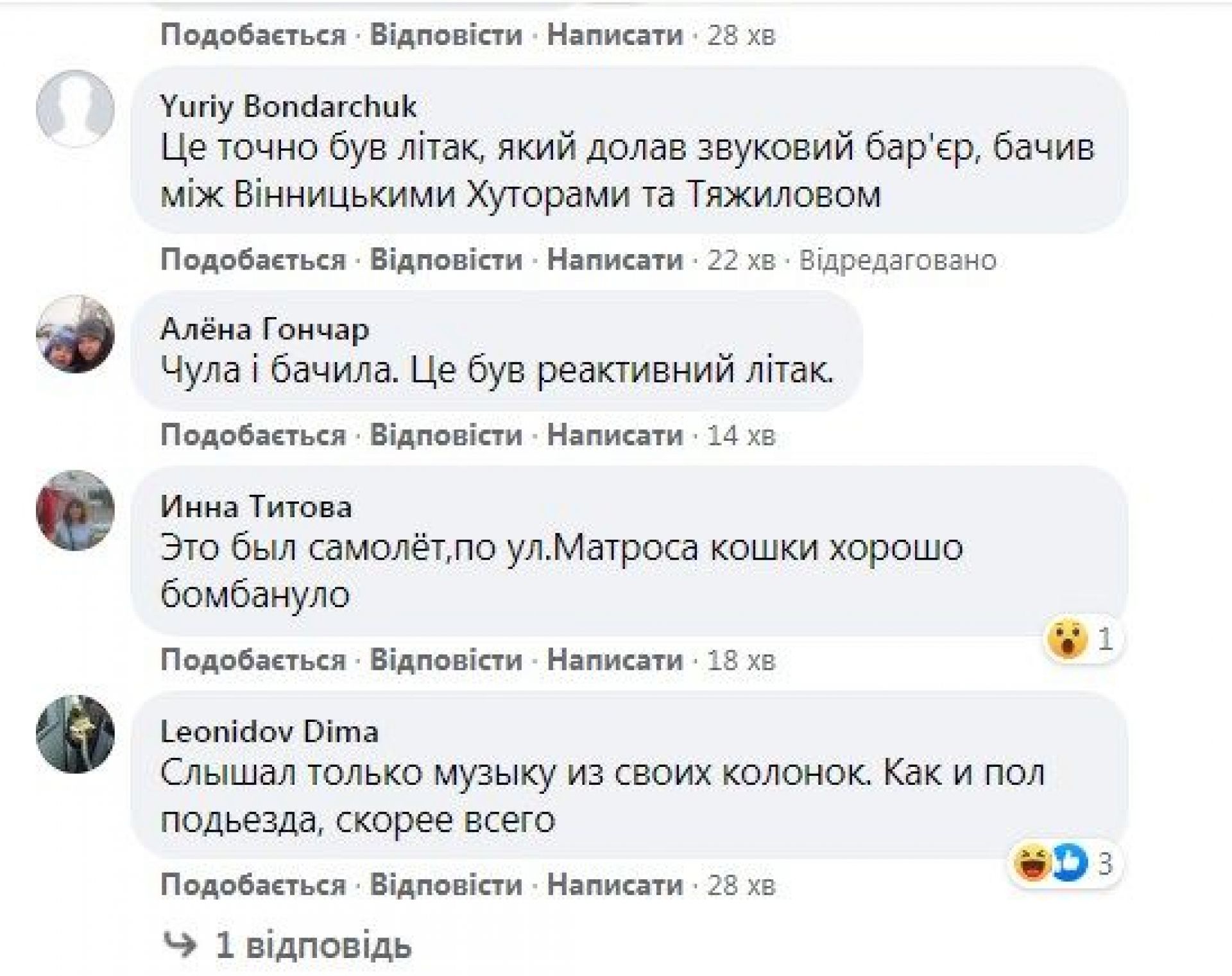Screen dimensions: 1232x976
Task: Like Leonidov Dima's comment with Подобається
Action: coord(253,886)
